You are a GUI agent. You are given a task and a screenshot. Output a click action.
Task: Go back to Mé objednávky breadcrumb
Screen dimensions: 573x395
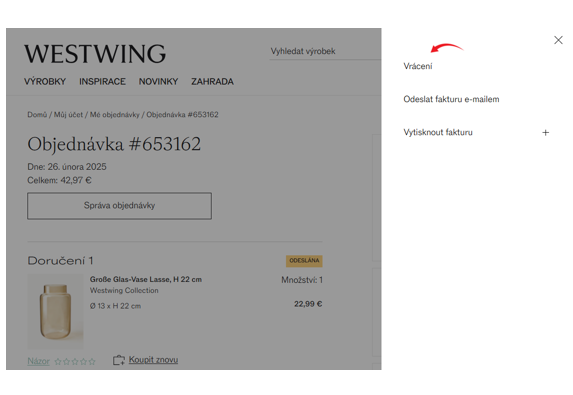click(115, 115)
